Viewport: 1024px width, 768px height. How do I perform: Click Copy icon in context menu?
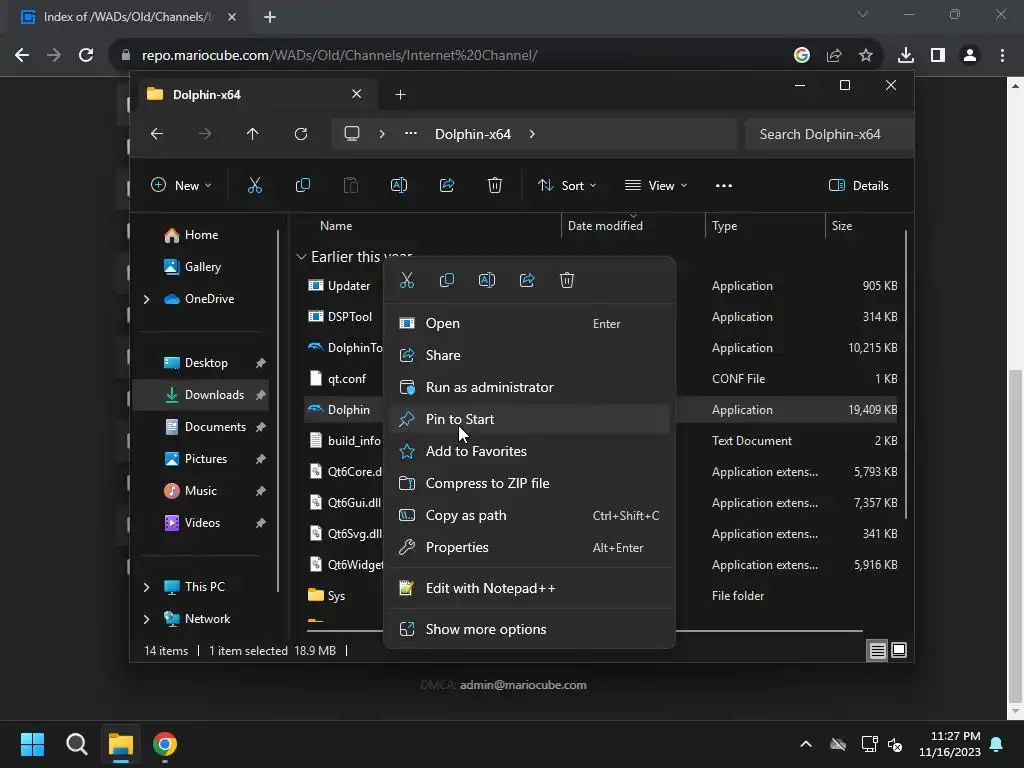447,280
